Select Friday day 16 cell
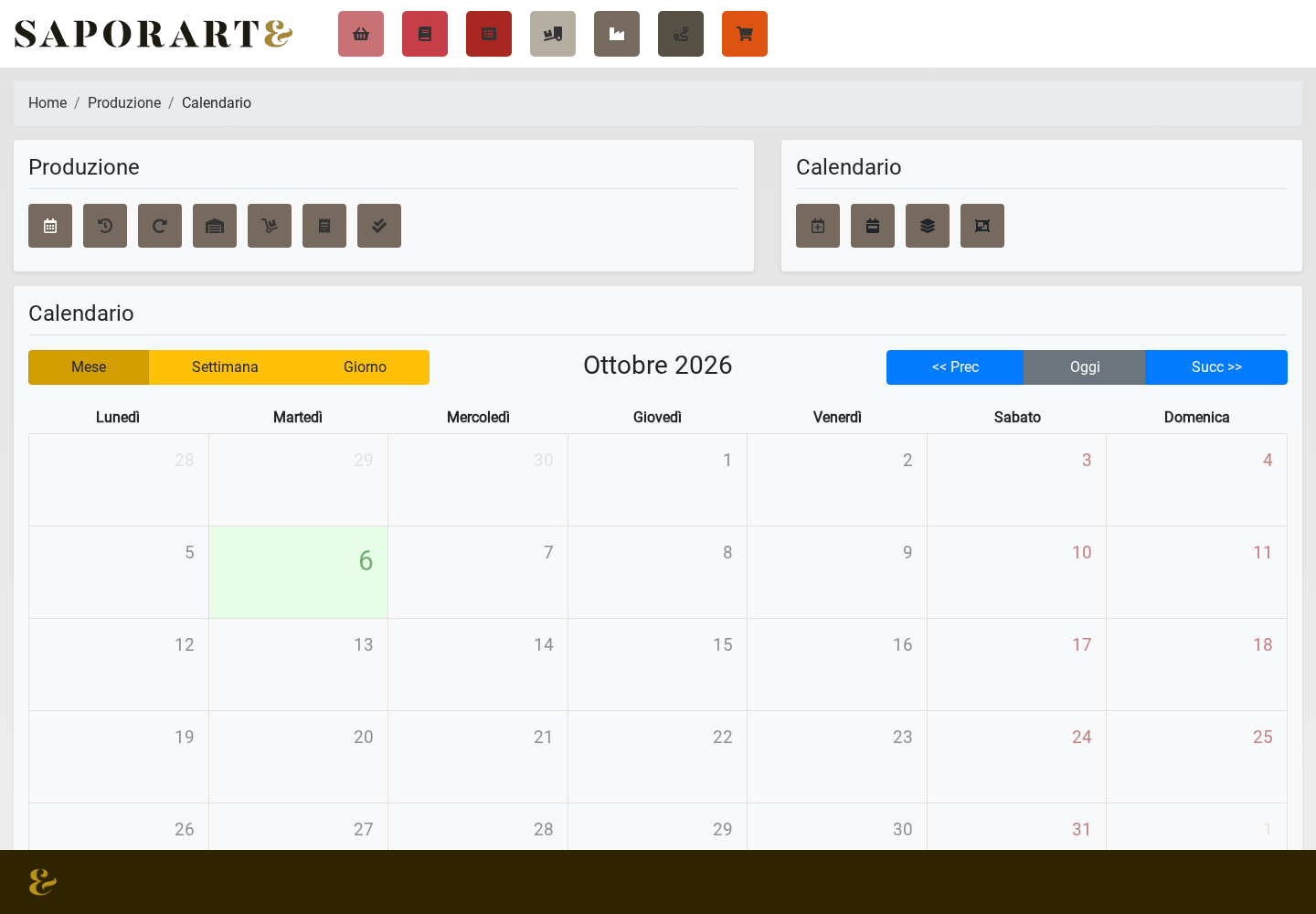The image size is (1316, 914). 837,664
